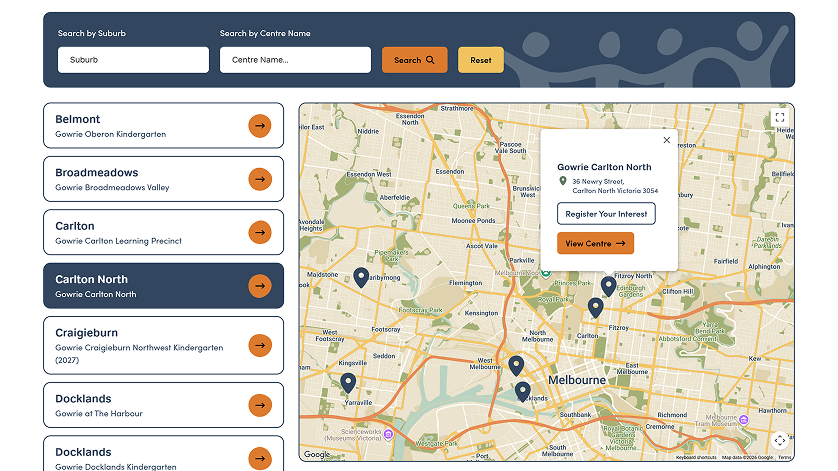This screenshot has height=471, width=838.
Task: Click View Centre button
Action: [x=595, y=243]
